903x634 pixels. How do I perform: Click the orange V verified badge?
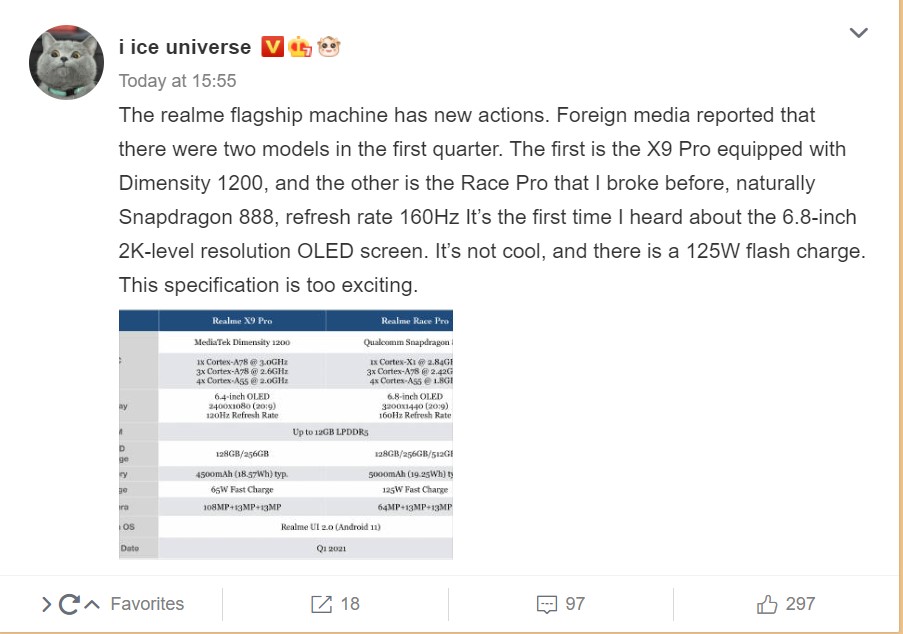[x=272, y=47]
